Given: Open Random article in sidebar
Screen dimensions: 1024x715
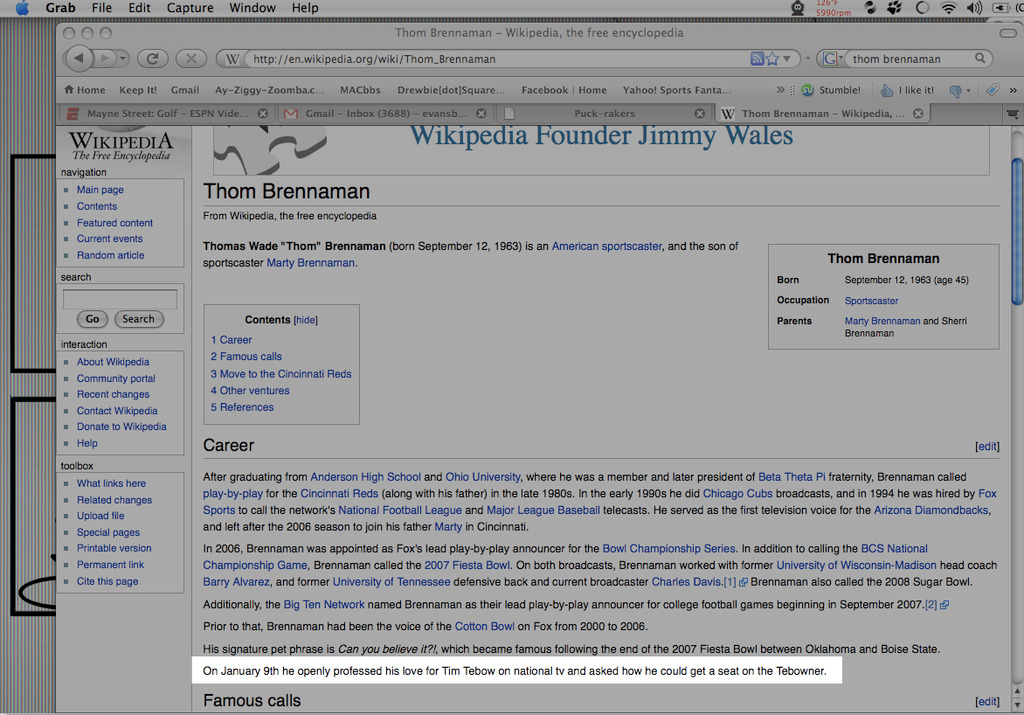Looking at the screenshot, I should [110, 255].
